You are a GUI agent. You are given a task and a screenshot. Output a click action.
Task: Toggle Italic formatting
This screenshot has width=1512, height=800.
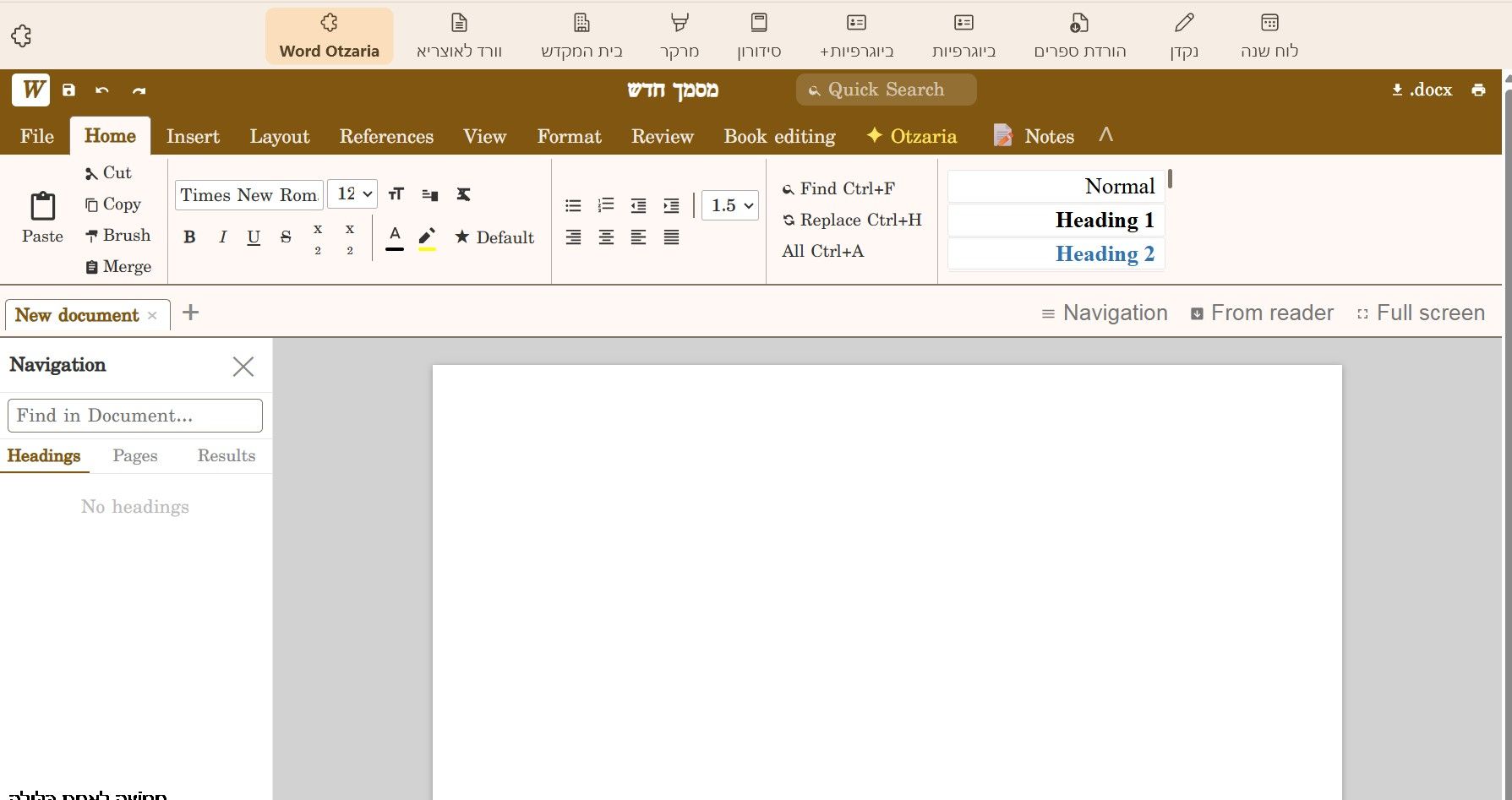click(x=222, y=237)
